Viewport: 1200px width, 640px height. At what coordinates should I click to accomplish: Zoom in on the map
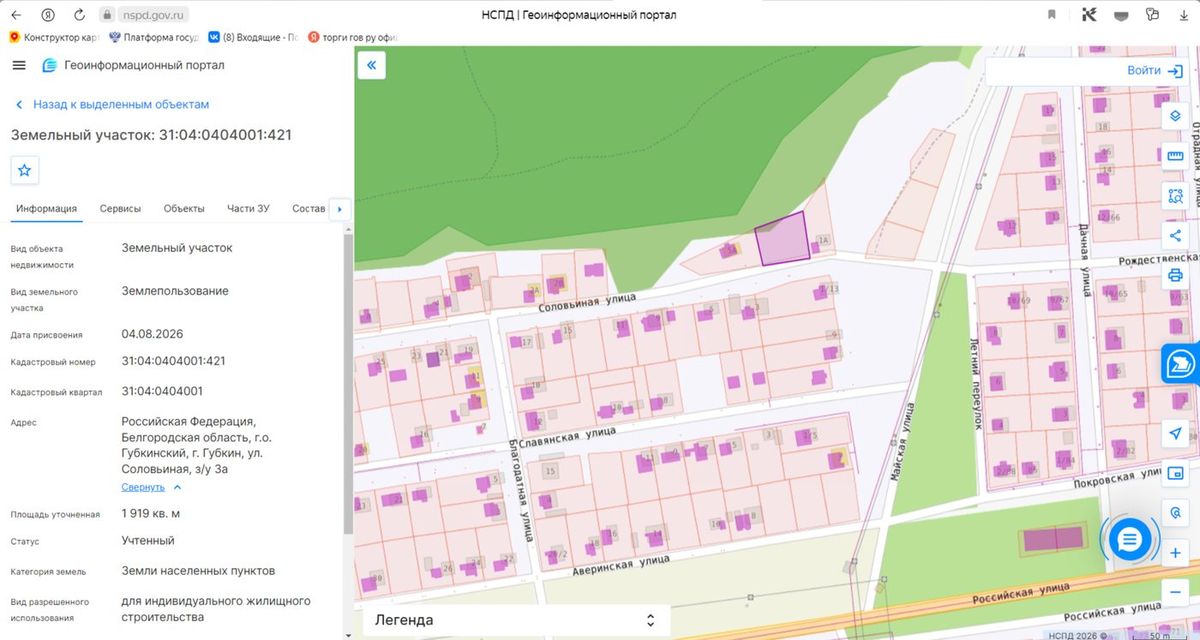coord(1175,553)
